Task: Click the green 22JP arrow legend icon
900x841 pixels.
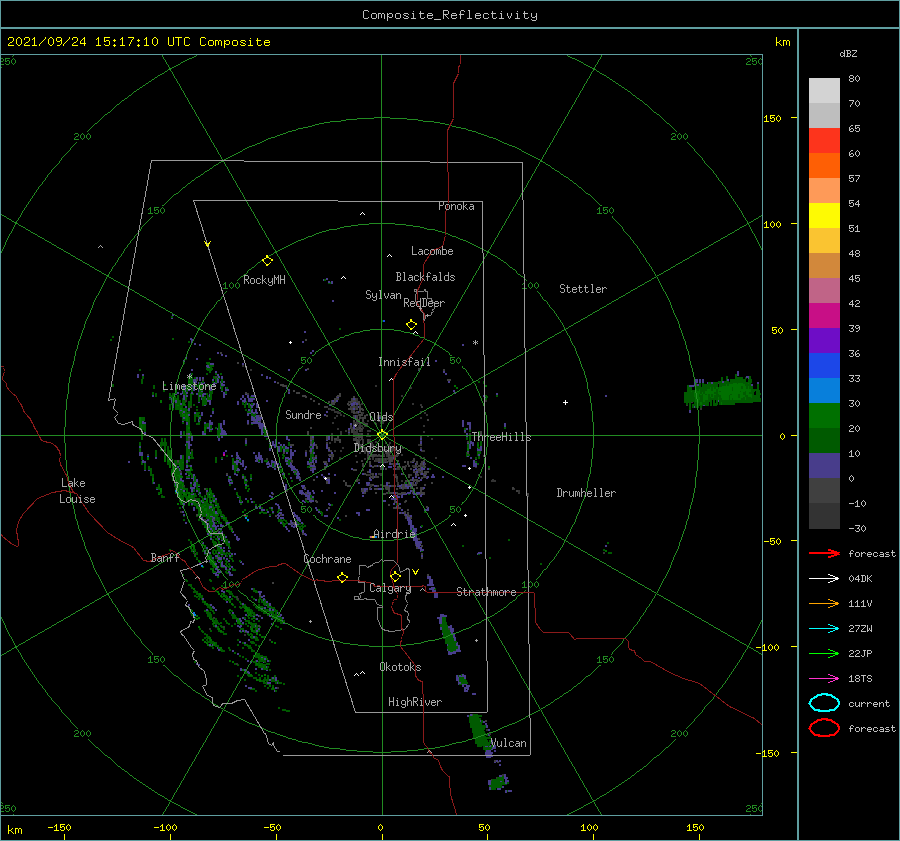Action: click(x=824, y=653)
